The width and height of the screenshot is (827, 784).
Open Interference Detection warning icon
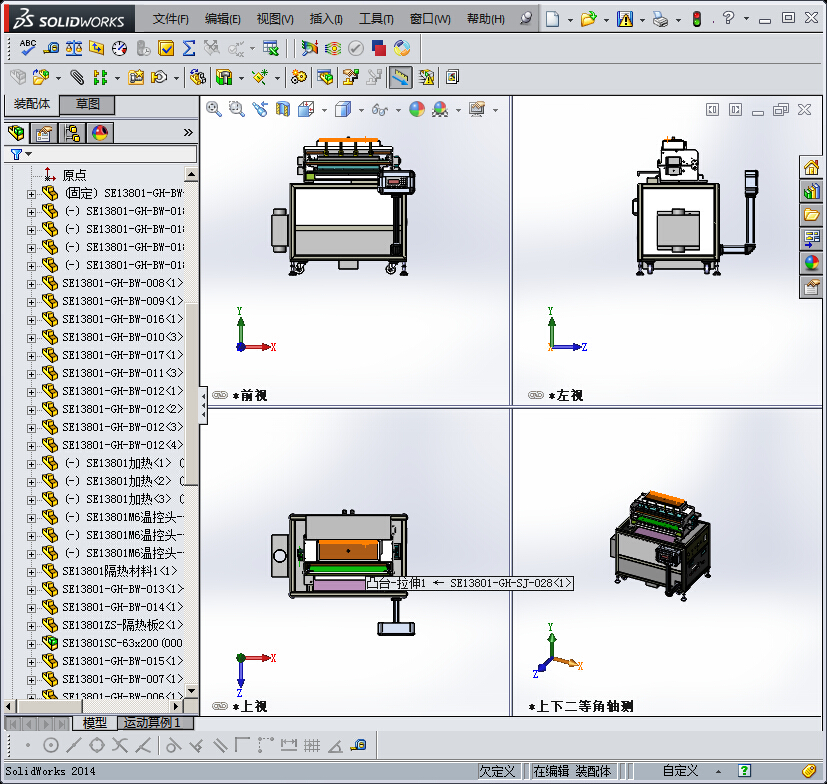(x=426, y=78)
